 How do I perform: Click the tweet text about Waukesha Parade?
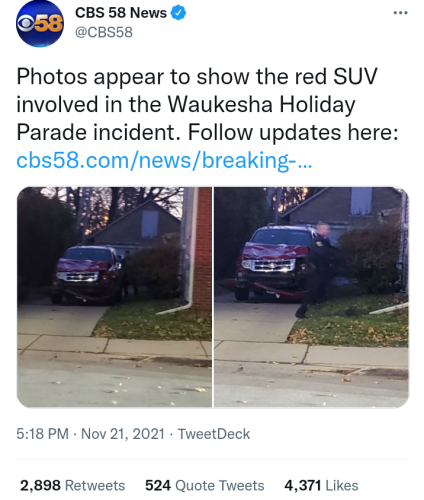pos(207,104)
